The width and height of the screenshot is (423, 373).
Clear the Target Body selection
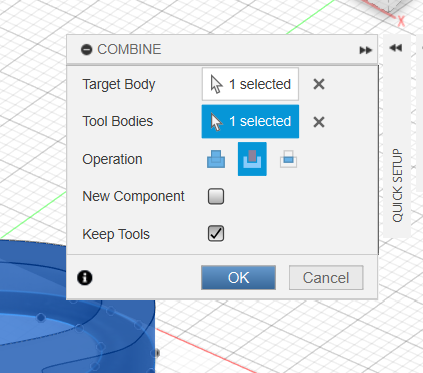(x=319, y=84)
